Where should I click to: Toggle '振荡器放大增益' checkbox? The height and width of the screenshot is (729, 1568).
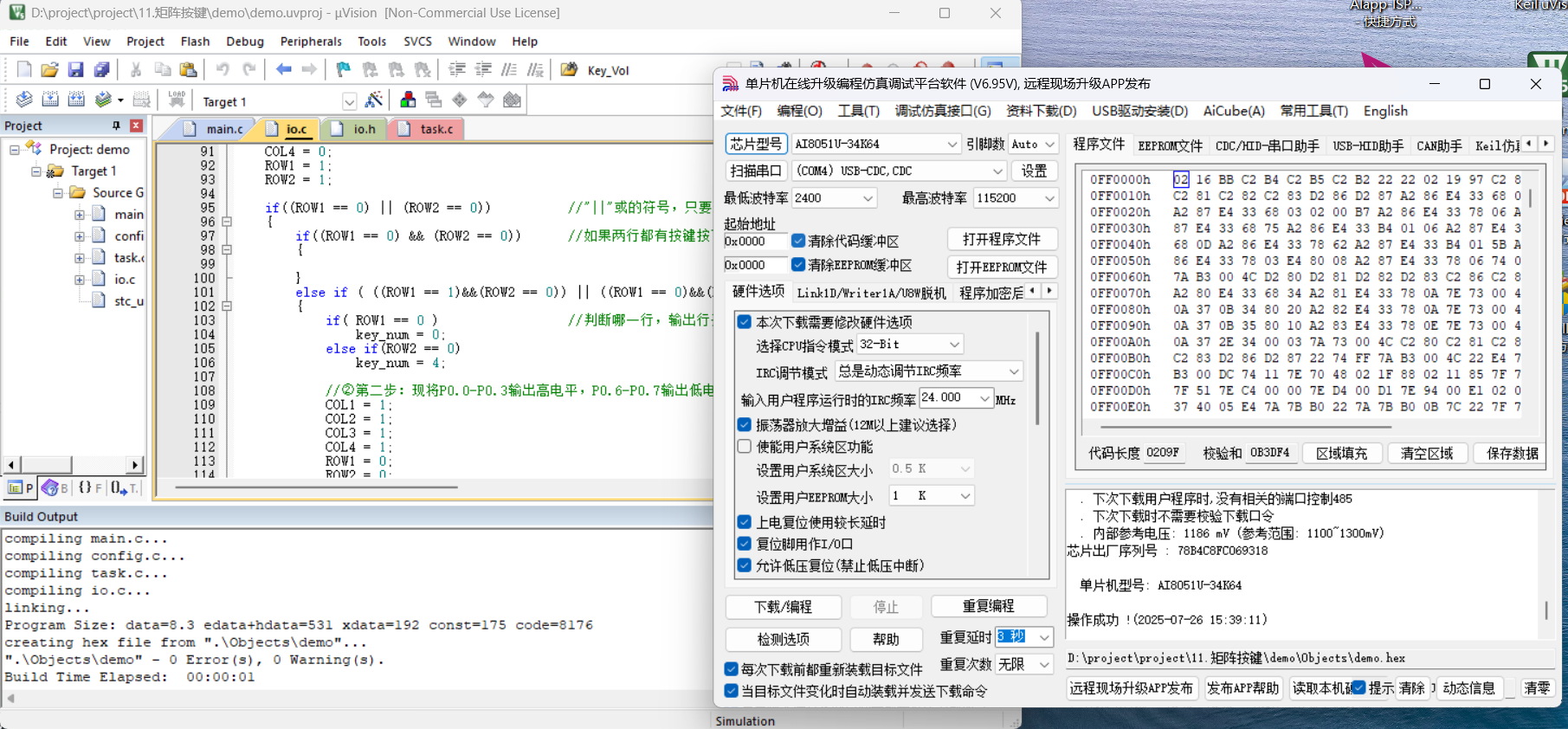click(744, 424)
